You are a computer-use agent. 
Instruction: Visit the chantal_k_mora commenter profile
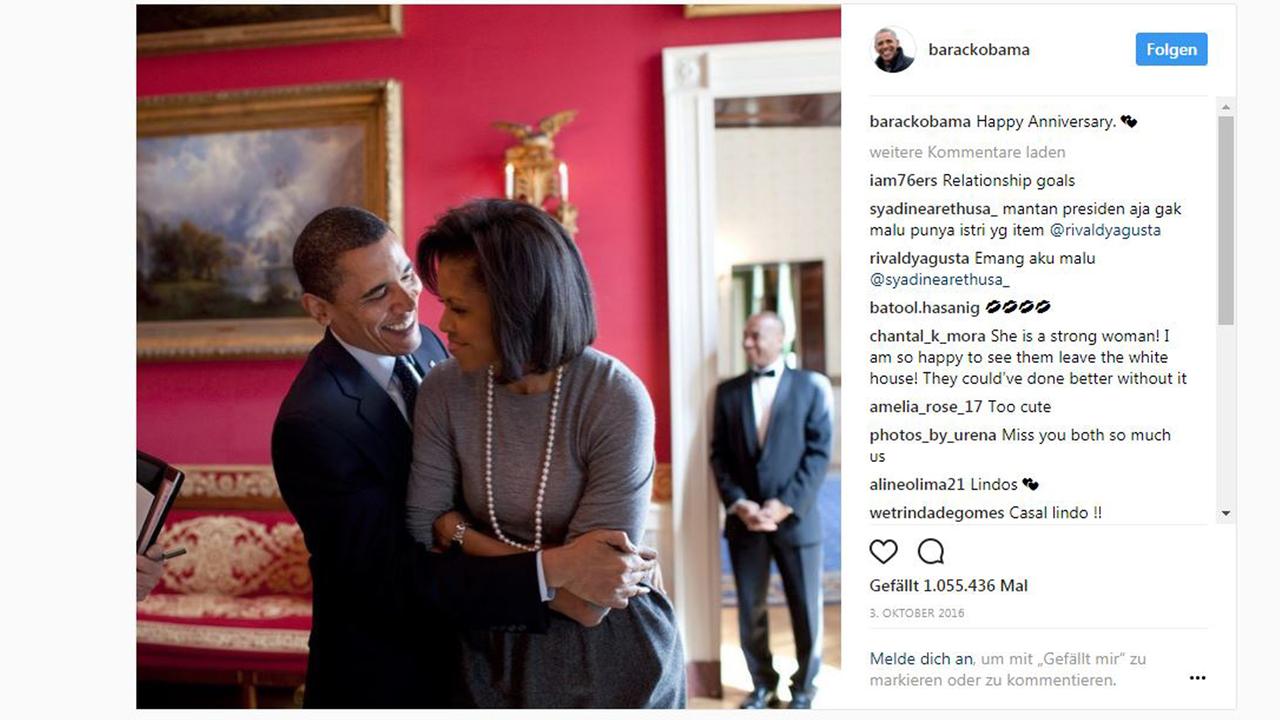pos(927,337)
